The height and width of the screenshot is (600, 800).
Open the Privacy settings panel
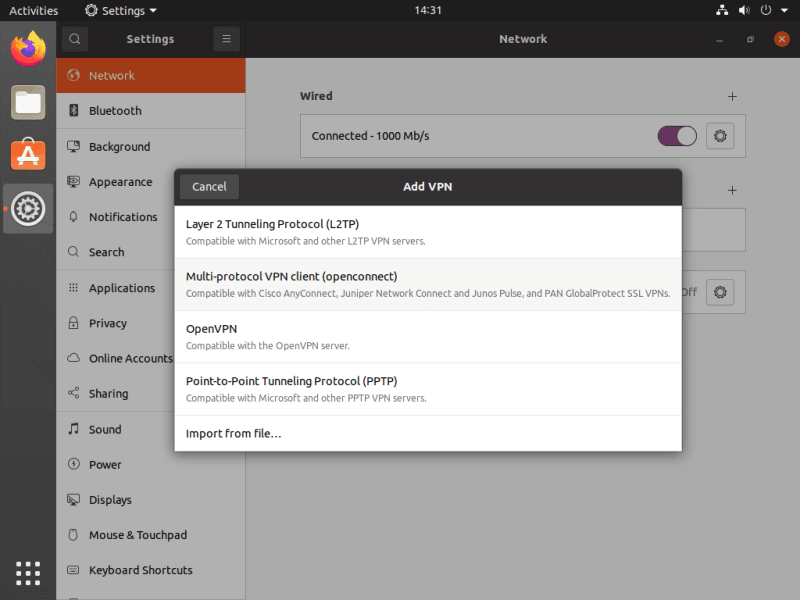pos(107,323)
